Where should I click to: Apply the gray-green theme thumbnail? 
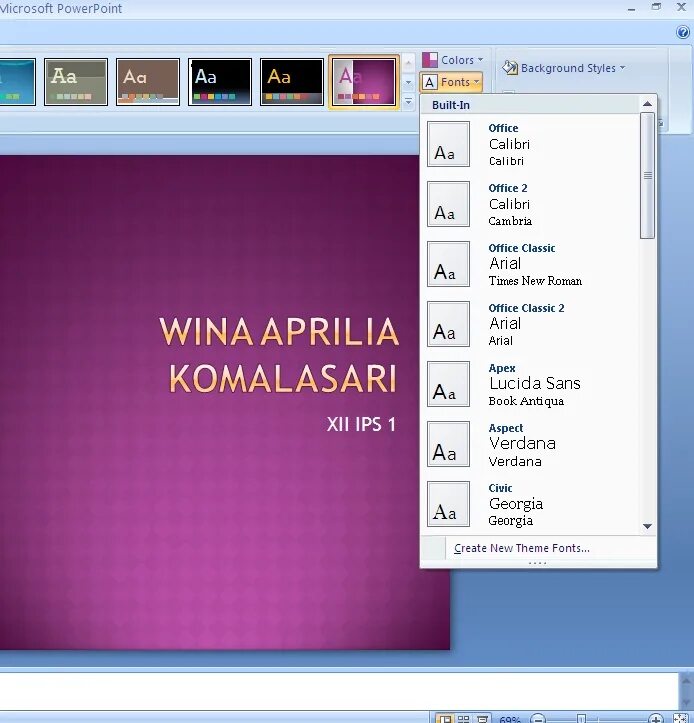[x=76, y=82]
